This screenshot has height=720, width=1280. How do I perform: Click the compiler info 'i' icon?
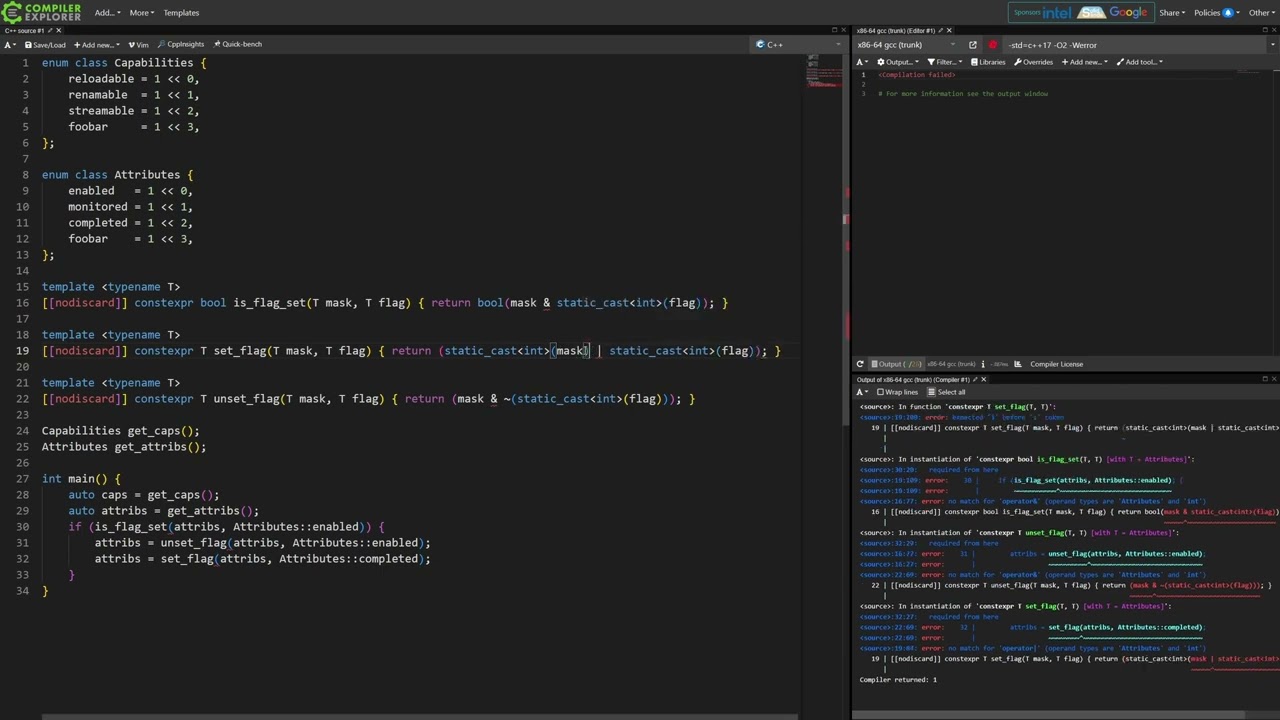983,364
